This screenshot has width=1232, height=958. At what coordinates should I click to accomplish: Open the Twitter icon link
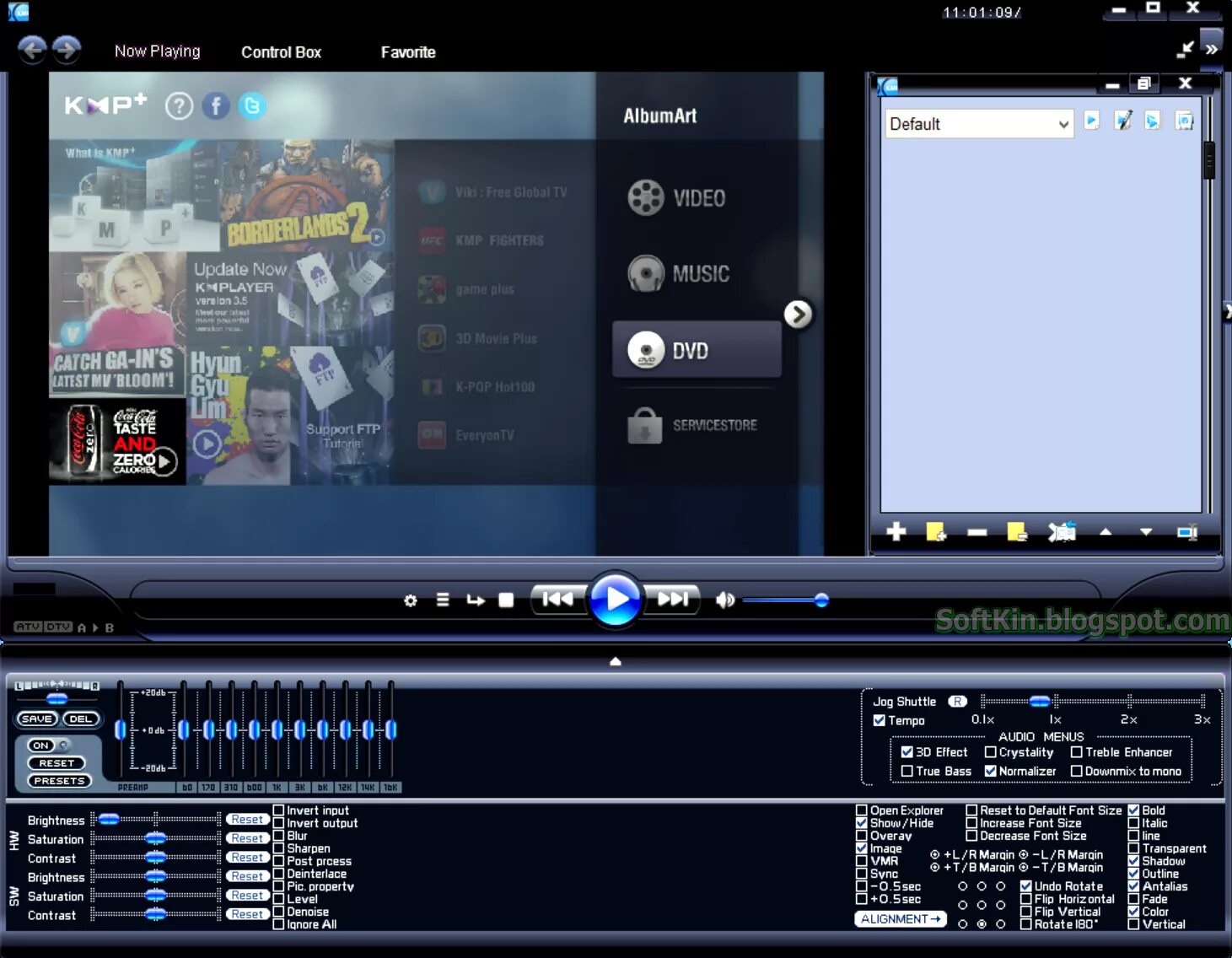point(252,105)
